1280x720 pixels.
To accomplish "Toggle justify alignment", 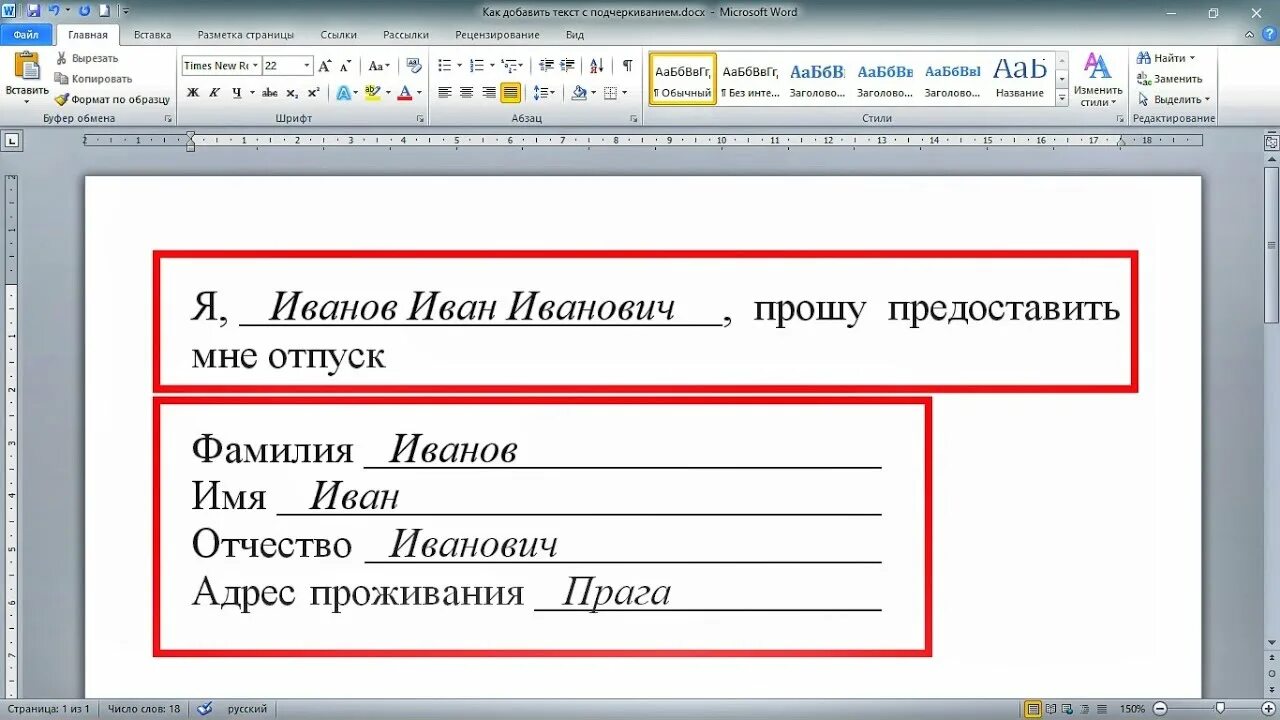I will click(511, 93).
